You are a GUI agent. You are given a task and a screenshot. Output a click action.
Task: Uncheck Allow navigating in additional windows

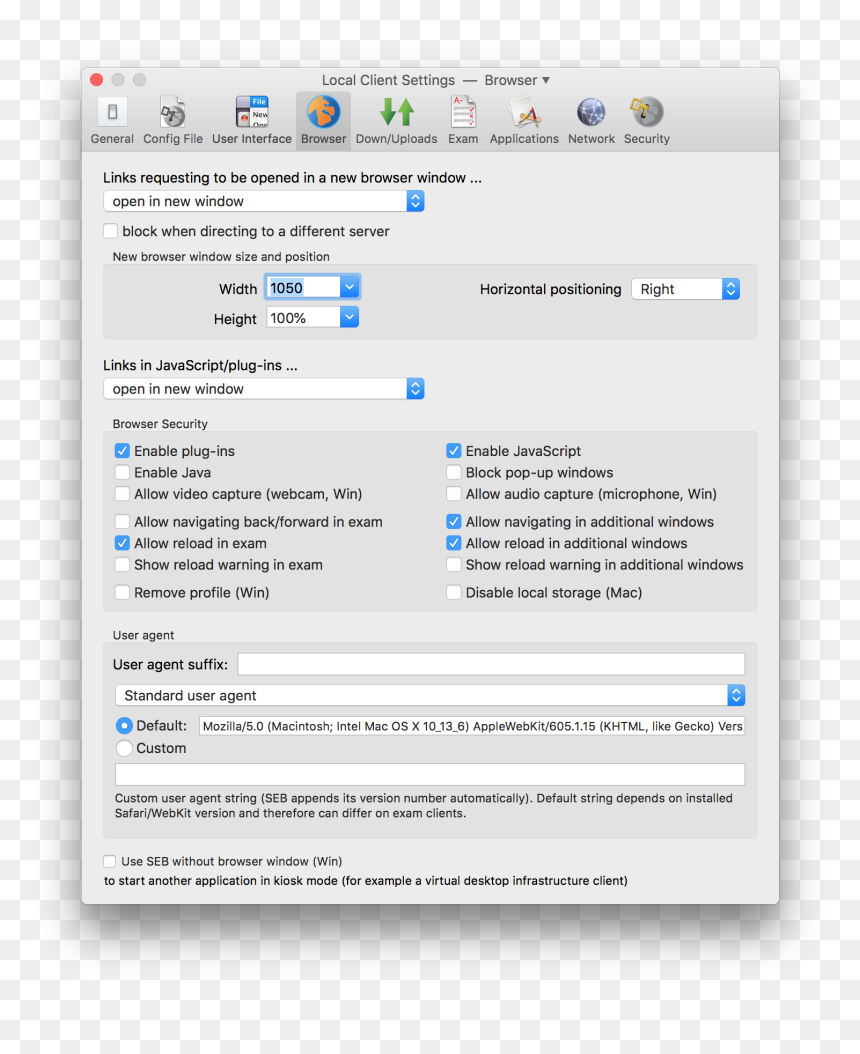tap(454, 522)
